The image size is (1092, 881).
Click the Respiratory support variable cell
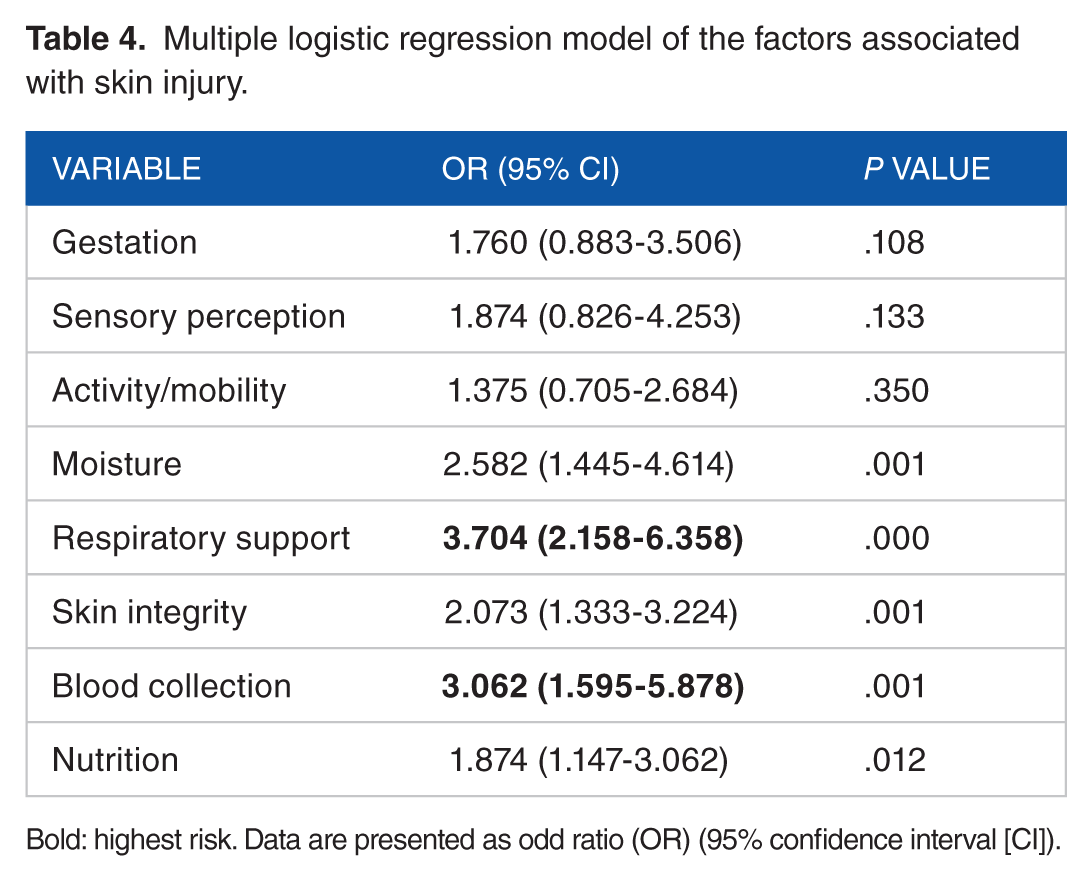click(x=201, y=539)
